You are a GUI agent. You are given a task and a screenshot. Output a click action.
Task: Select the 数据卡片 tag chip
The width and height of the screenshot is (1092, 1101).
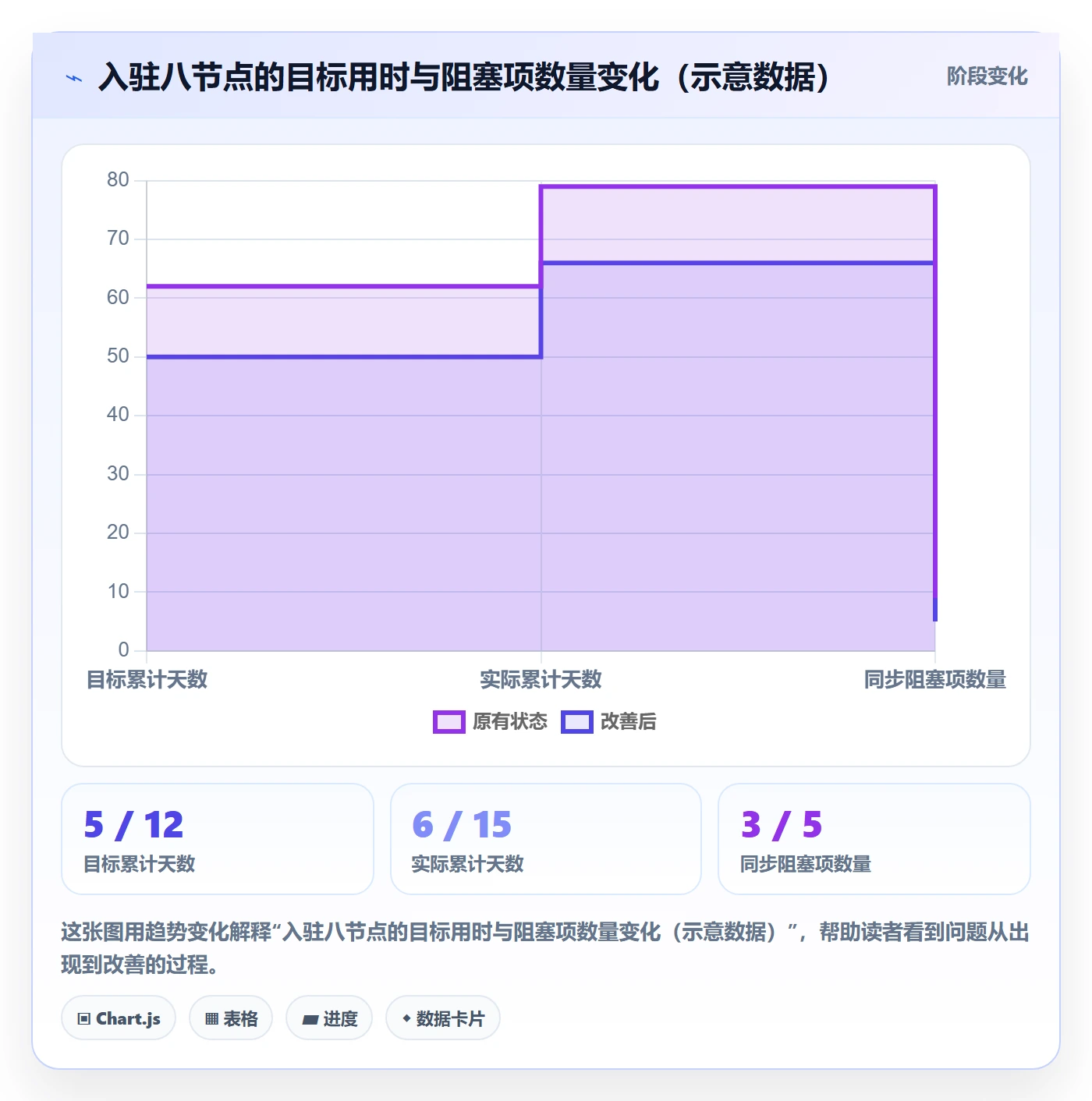[x=443, y=1018]
